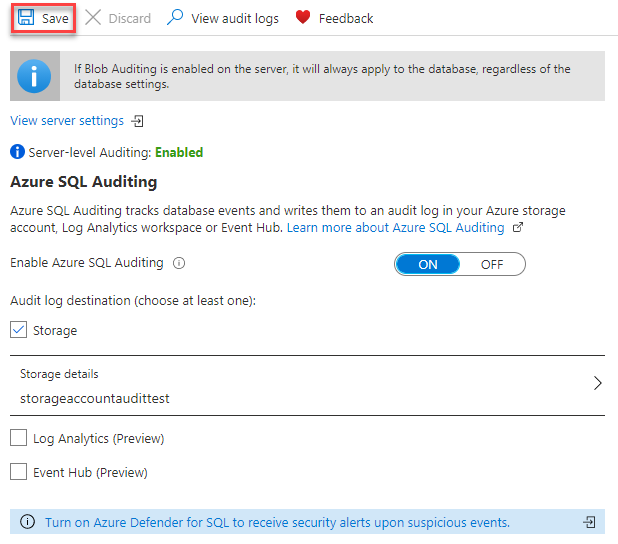
Task: Click Turn on Azure Defender for SQL link
Action: (x=277, y=522)
